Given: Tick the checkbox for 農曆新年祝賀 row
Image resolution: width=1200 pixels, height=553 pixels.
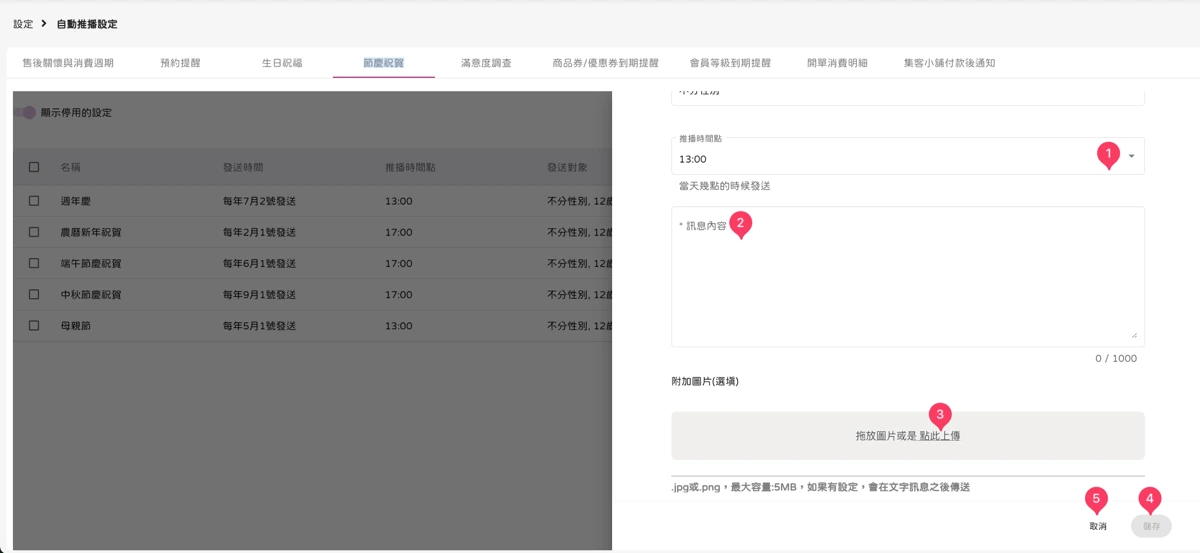Looking at the screenshot, I should pos(34,232).
